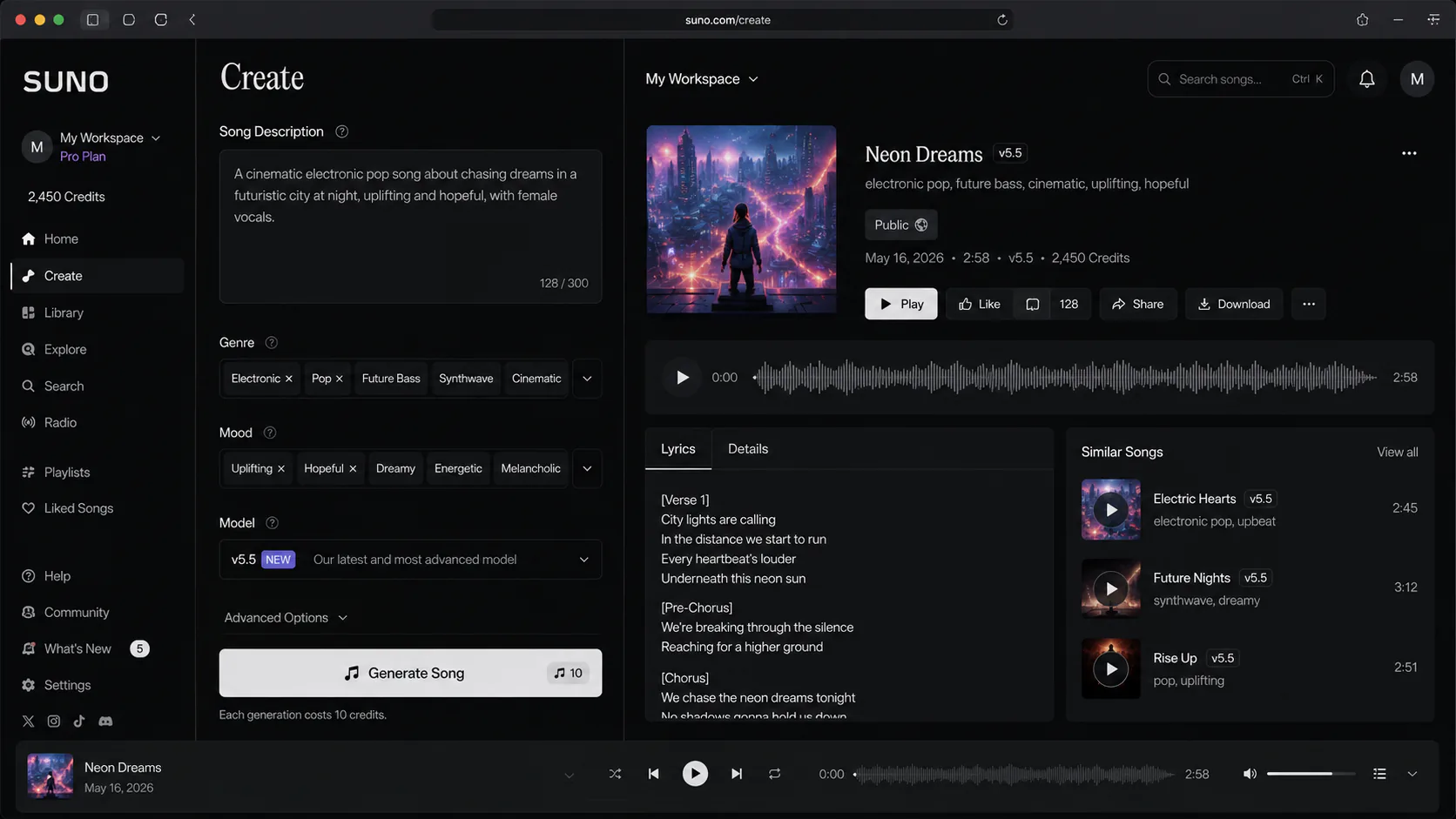This screenshot has width=1456, height=819.
Task: Open the queue list icon in player bar
Action: click(1379, 774)
